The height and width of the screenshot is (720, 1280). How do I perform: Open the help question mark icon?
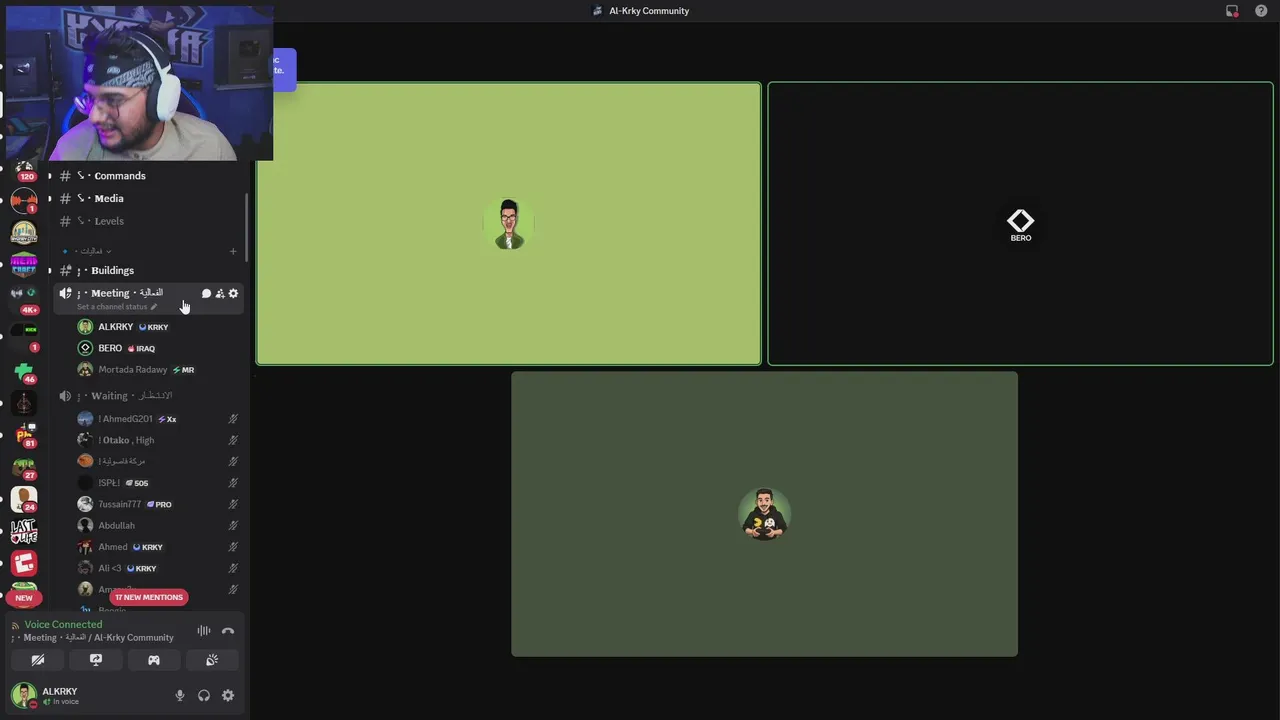1261,11
